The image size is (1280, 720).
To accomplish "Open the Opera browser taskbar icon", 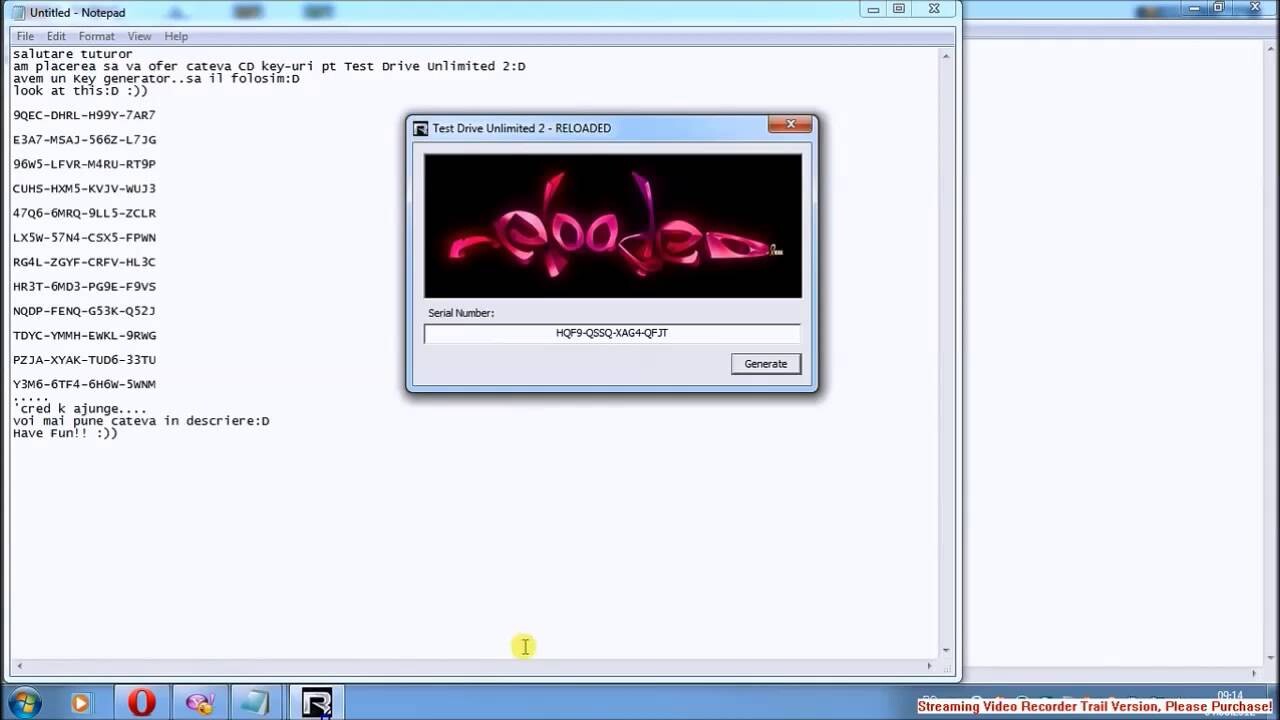I will click(141, 703).
